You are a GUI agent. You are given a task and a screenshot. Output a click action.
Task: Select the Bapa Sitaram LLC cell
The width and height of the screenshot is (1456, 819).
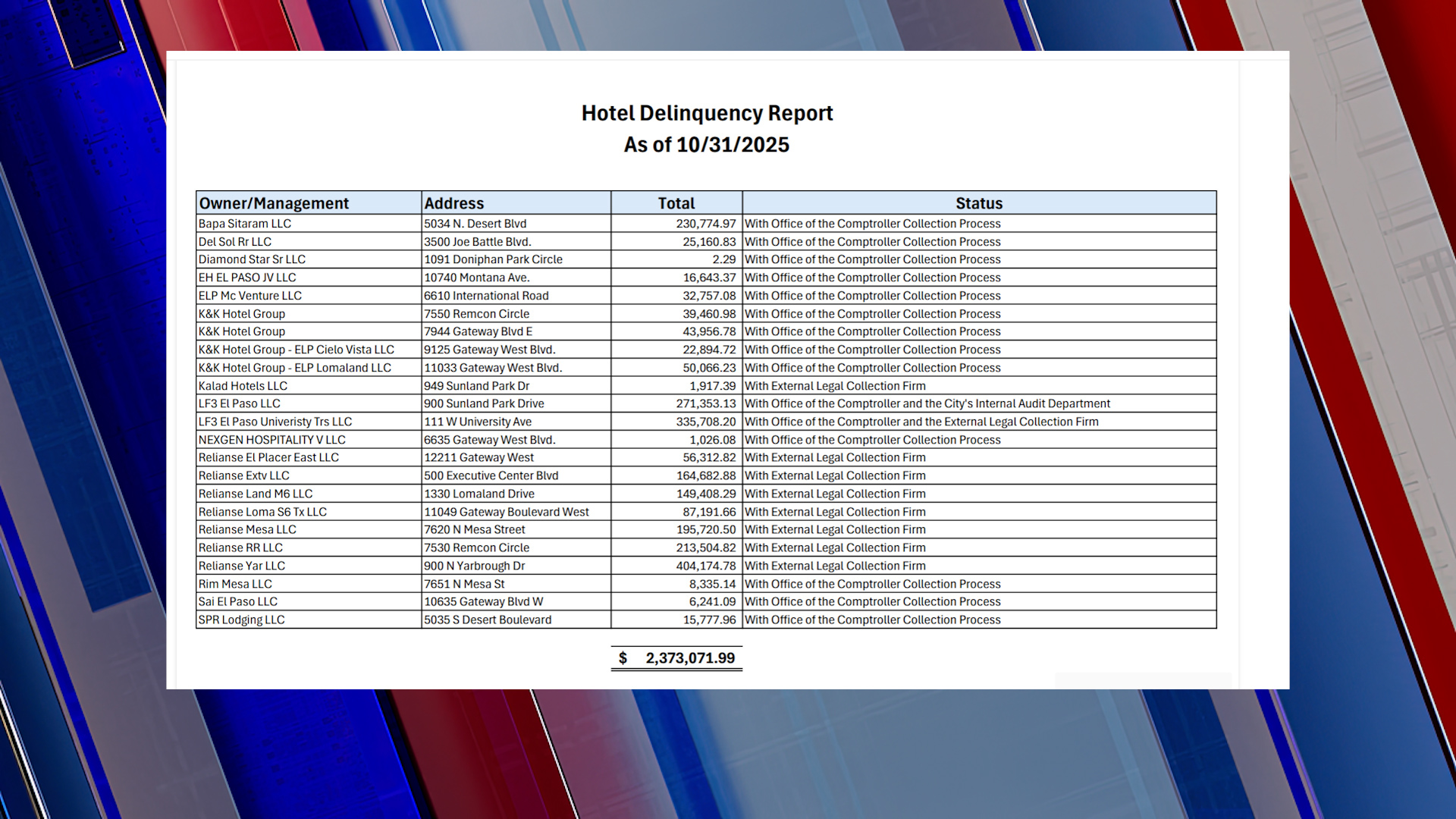coord(245,224)
